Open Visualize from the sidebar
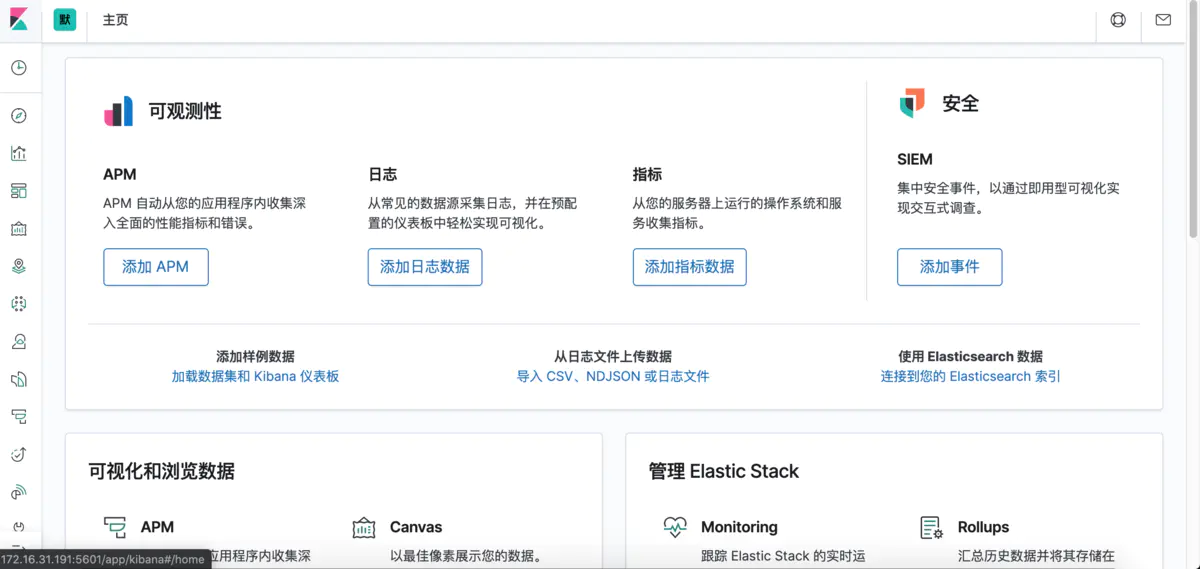Image resolution: width=1200 pixels, height=569 pixels. click(x=19, y=153)
